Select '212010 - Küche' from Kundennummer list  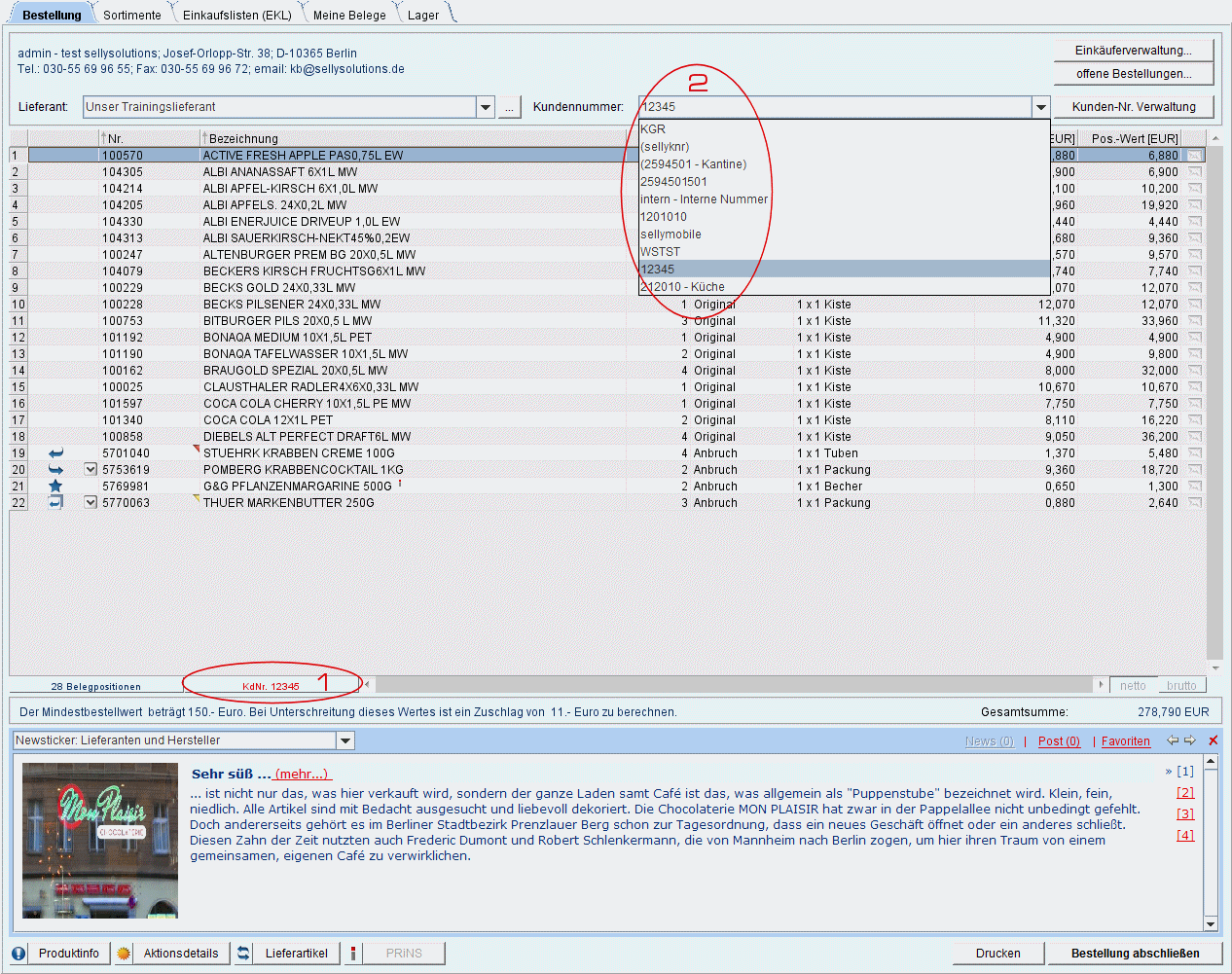coord(683,287)
